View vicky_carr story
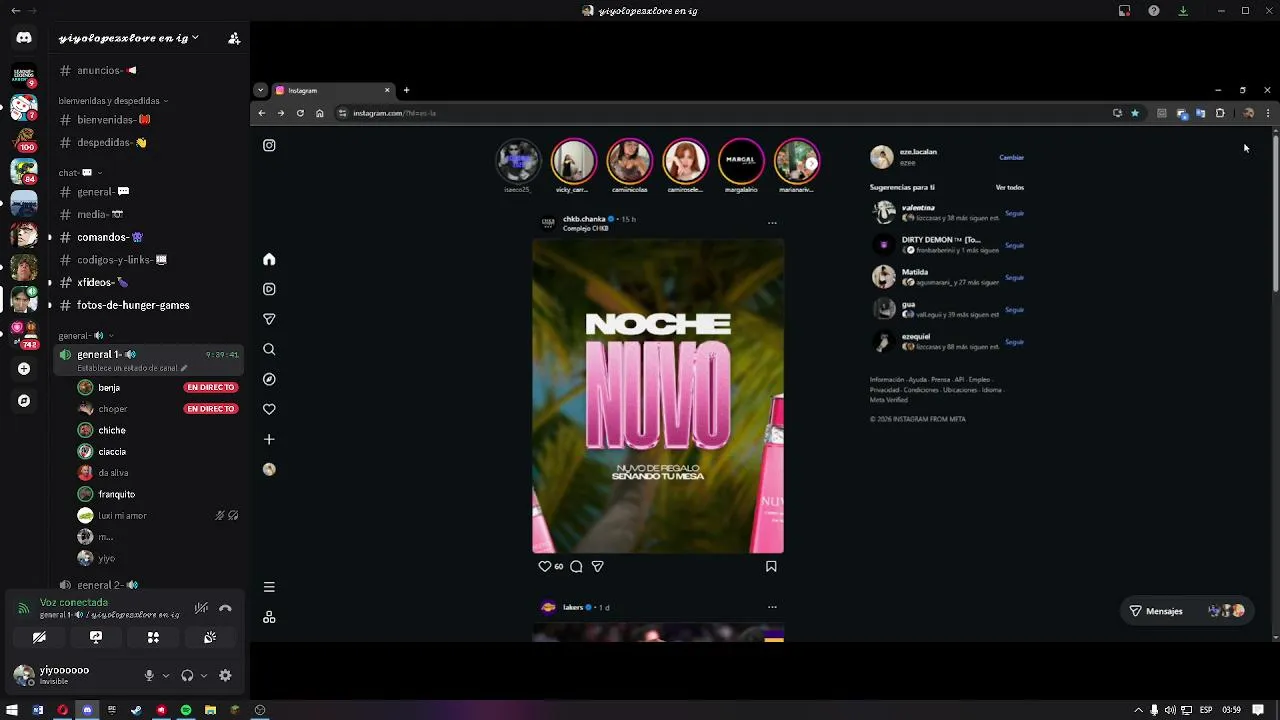1280x720 pixels. [x=573, y=165]
